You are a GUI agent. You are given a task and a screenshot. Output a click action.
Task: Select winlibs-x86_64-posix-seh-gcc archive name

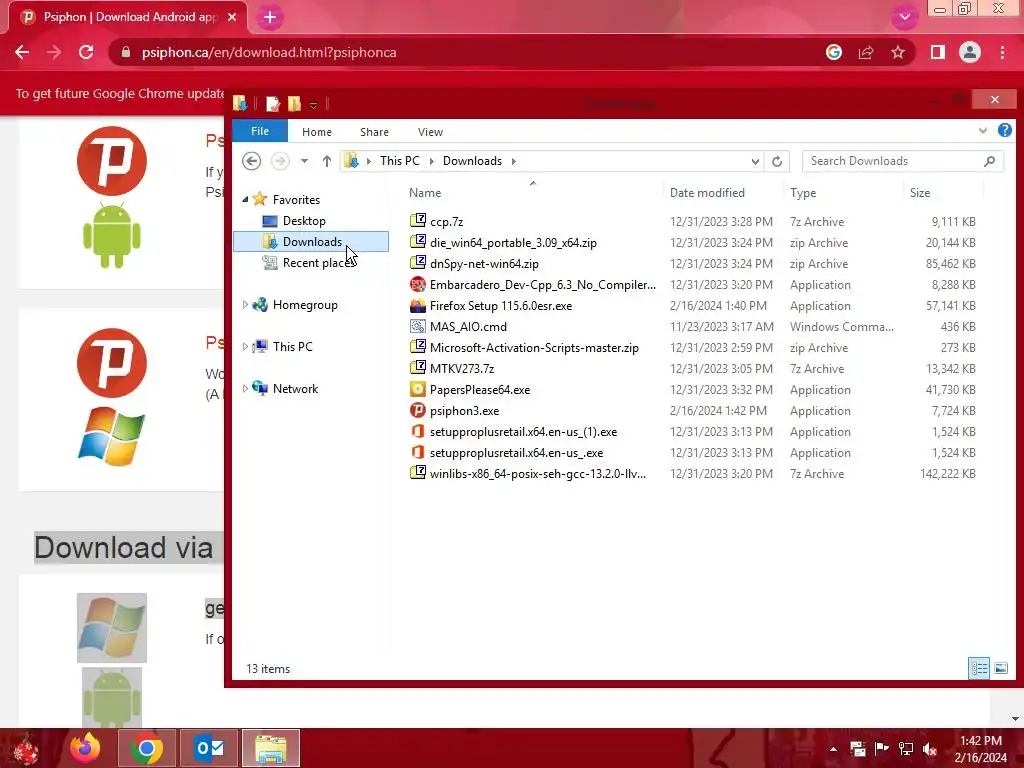[x=537, y=474]
